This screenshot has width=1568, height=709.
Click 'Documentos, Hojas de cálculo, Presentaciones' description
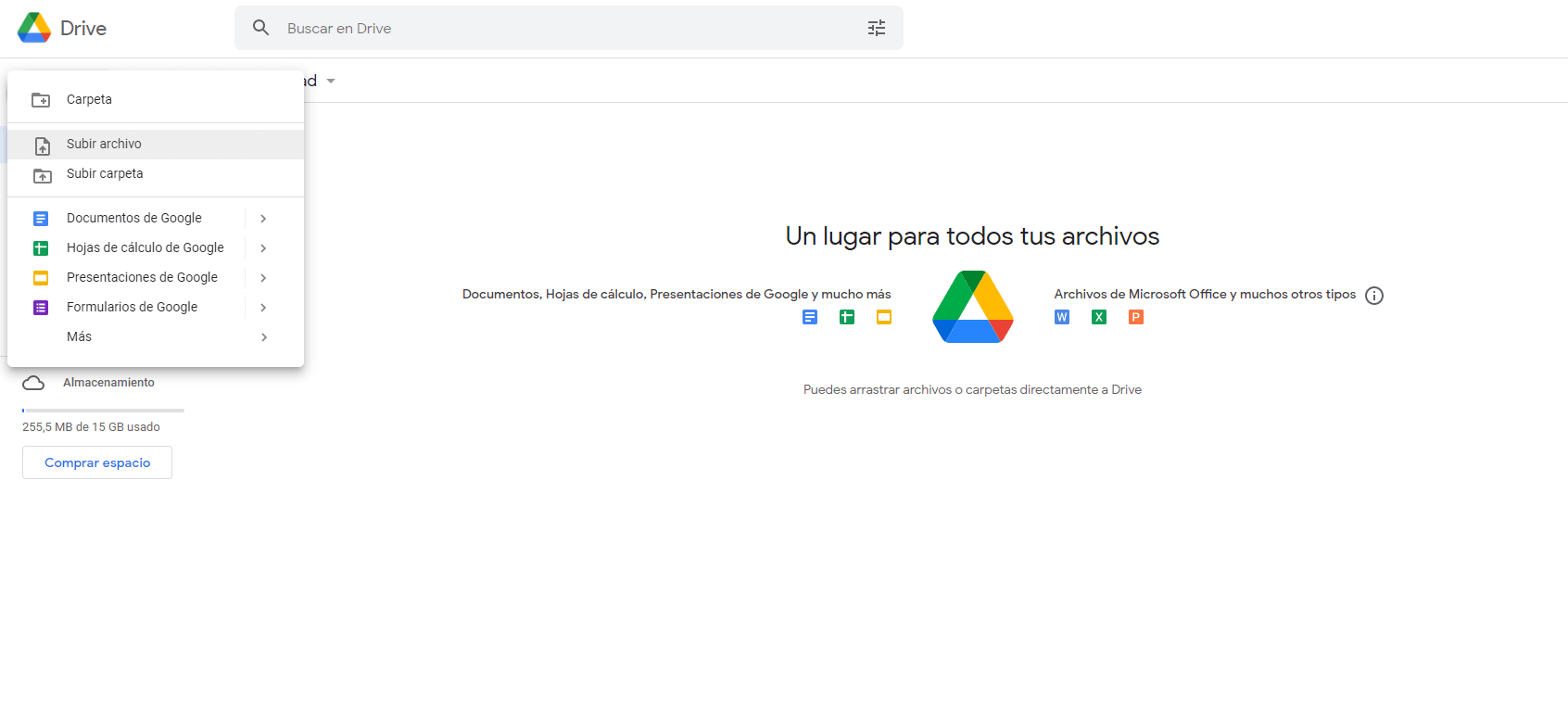click(x=677, y=294)
